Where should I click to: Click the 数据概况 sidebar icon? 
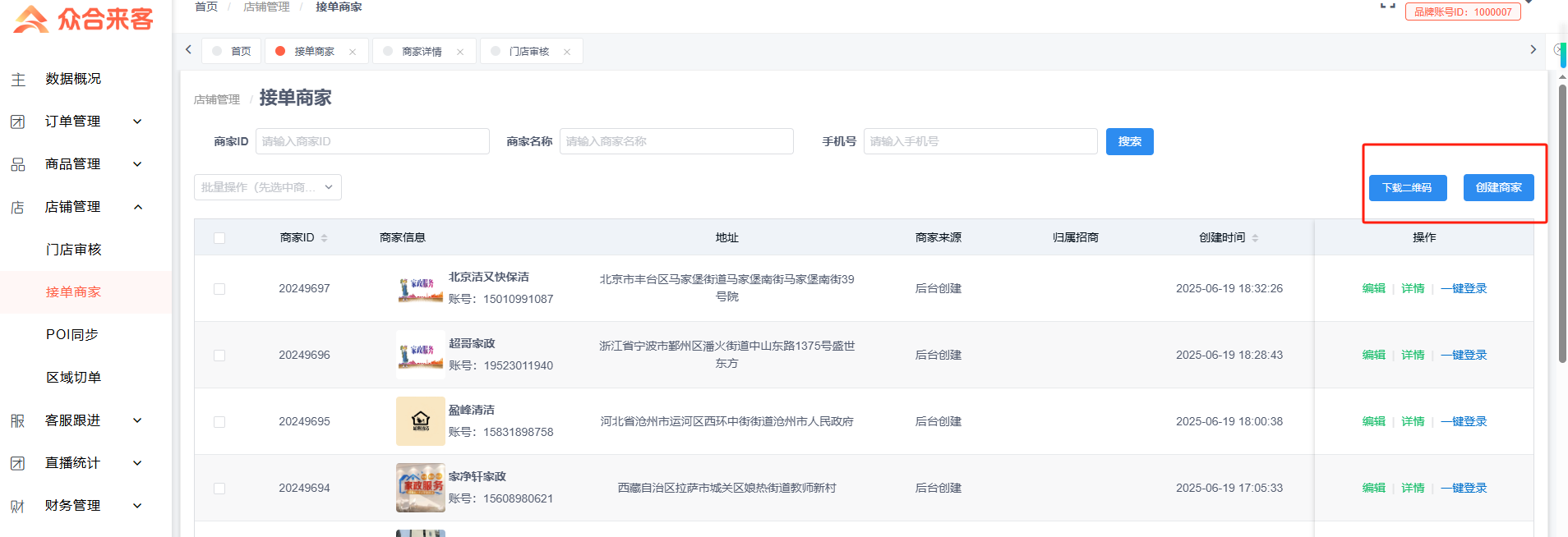18,80
